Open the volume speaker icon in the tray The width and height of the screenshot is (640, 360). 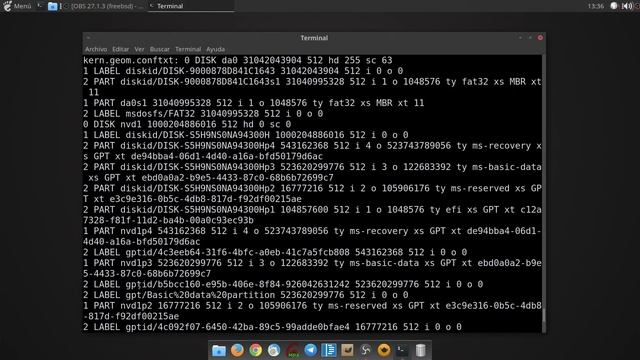(x=627, y=6)
